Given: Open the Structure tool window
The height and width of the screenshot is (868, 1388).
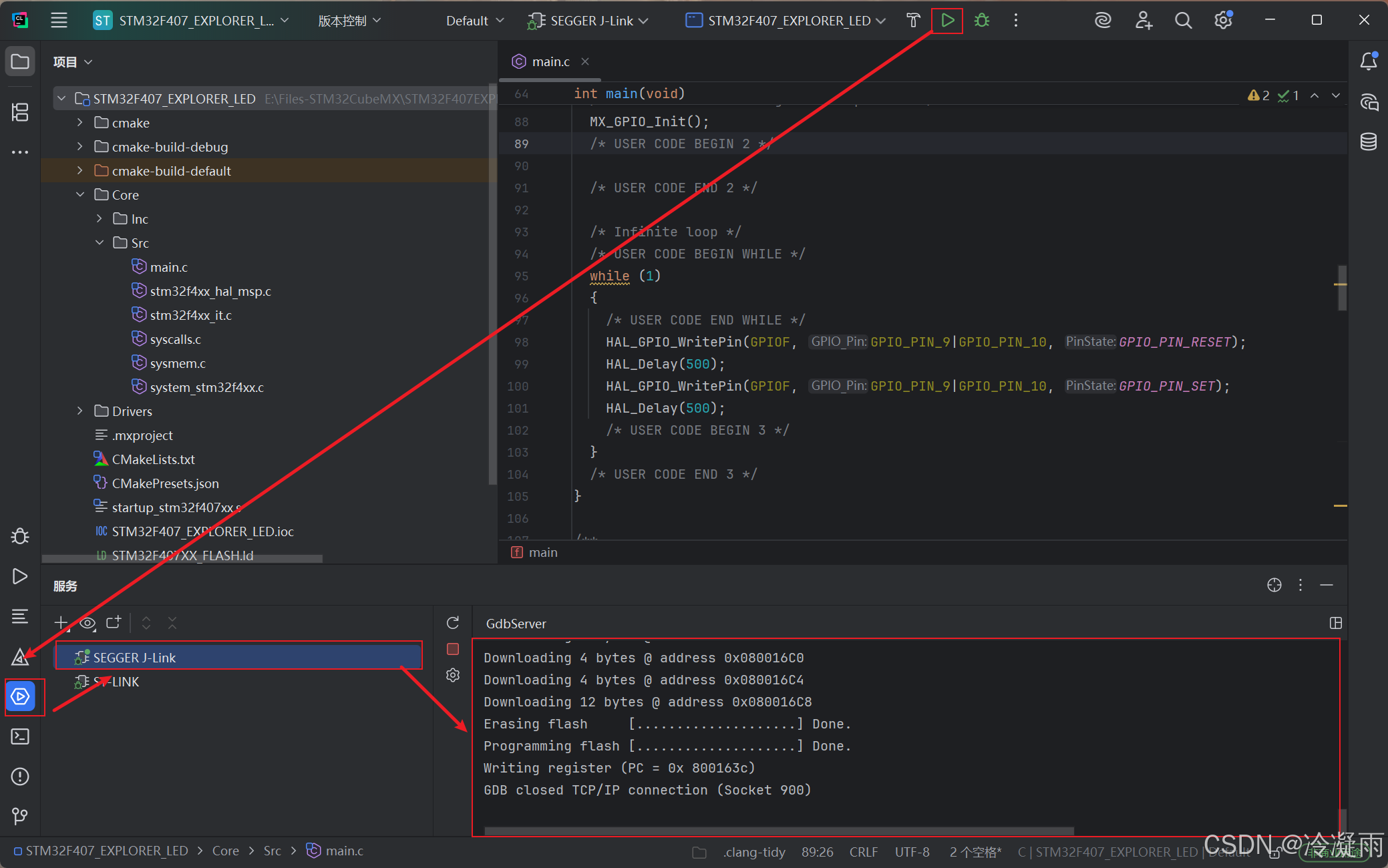Looking at the screenshot, I should pyautogui.click(x=20, y=112).
